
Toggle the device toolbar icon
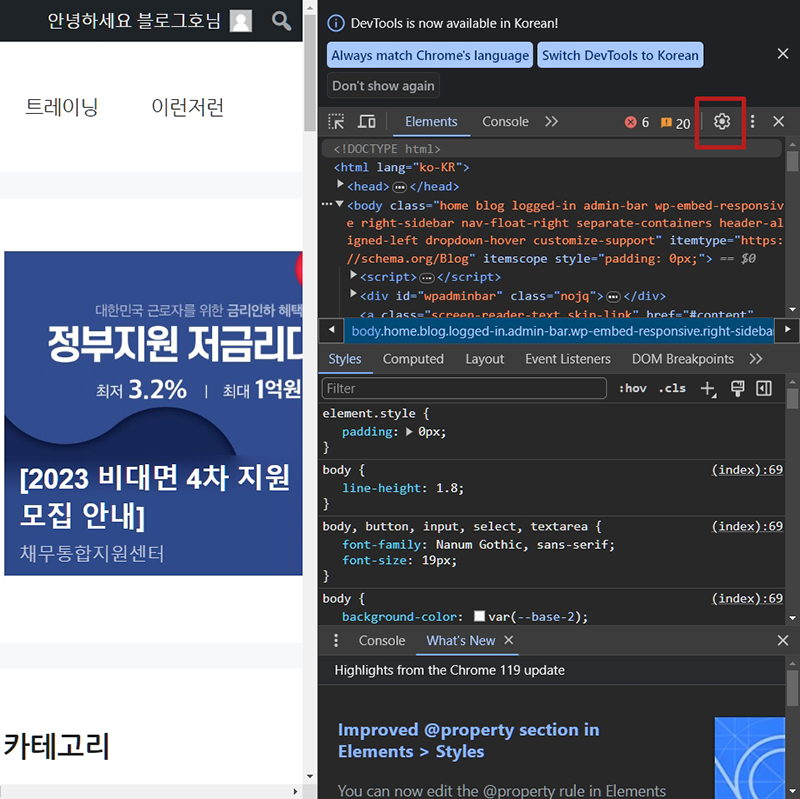tap(366, 121)
